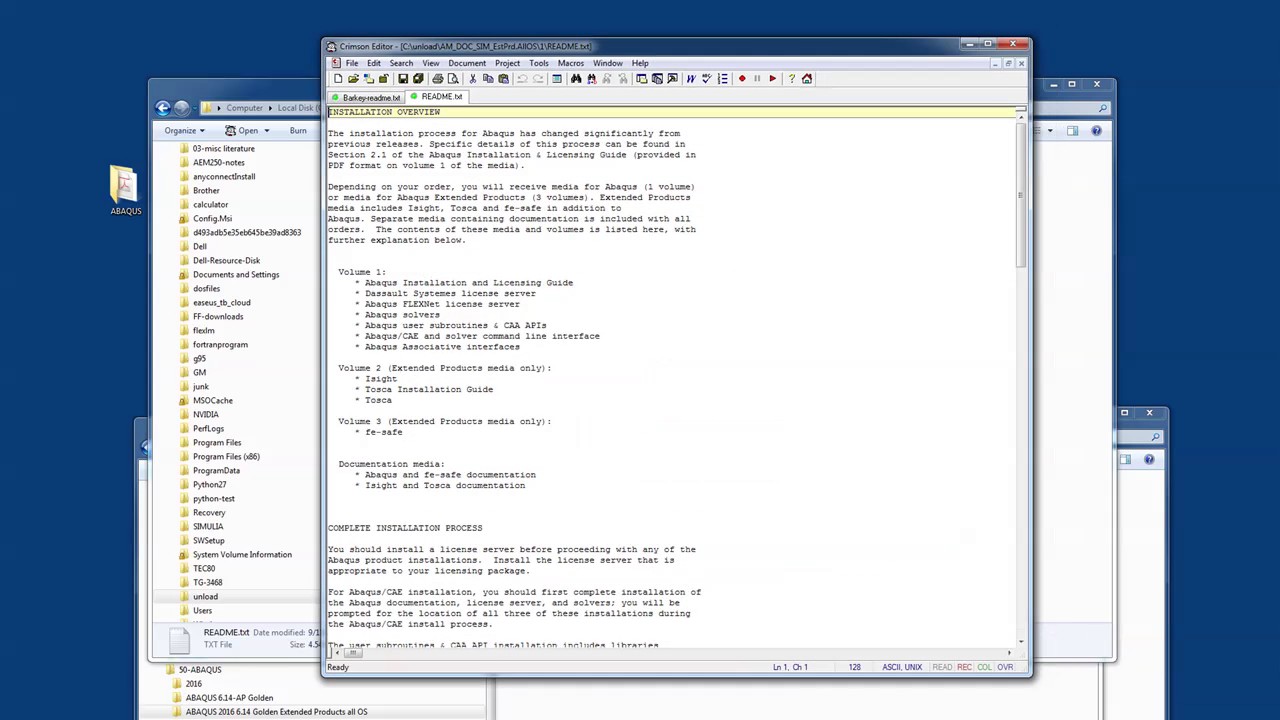Image resolution: width=1280 pixels, height=720 pixels.
Task: Select the SIMULIA folder
Action: [x=208, y=526]
